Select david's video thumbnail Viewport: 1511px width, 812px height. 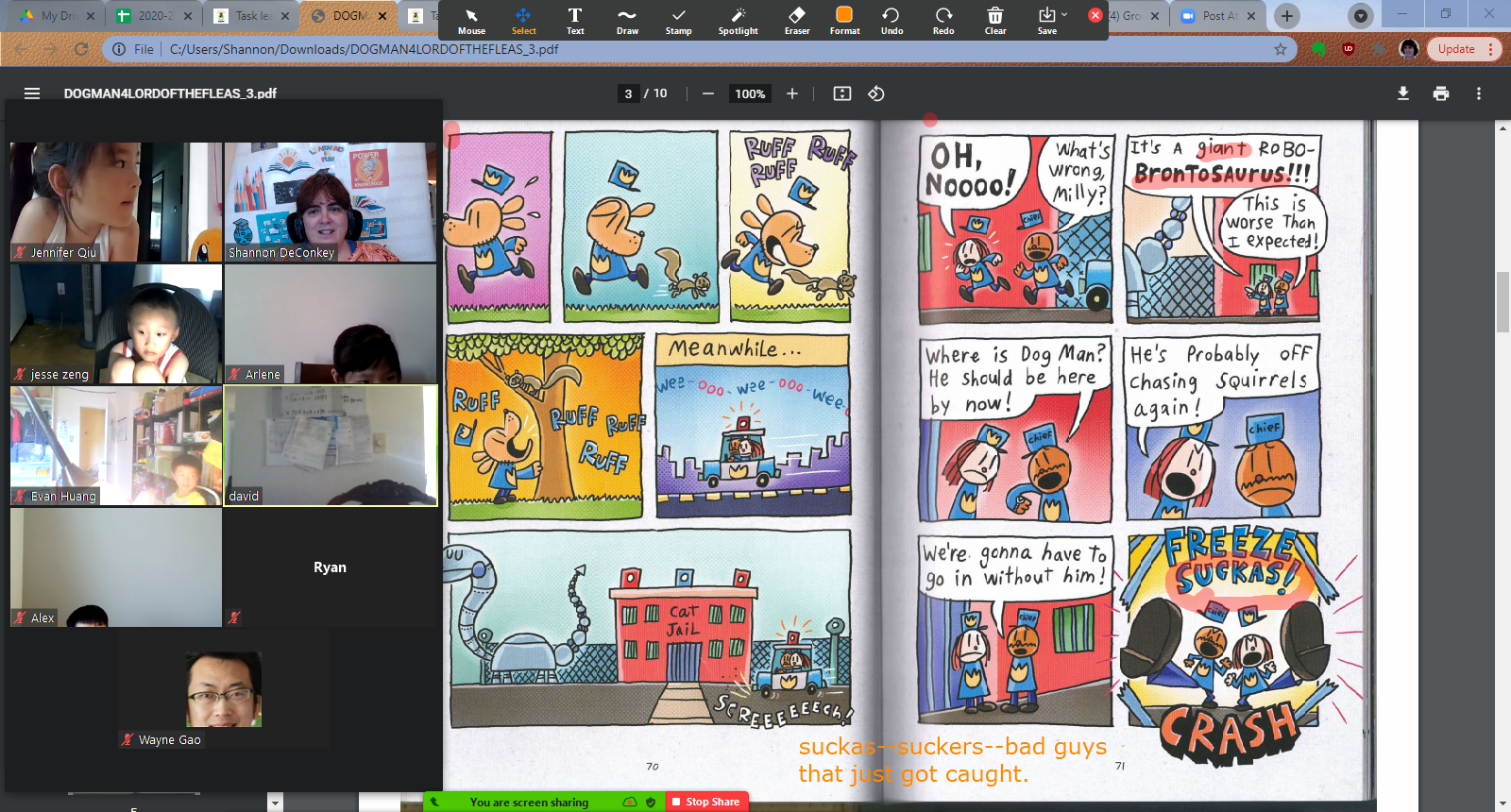331,446
